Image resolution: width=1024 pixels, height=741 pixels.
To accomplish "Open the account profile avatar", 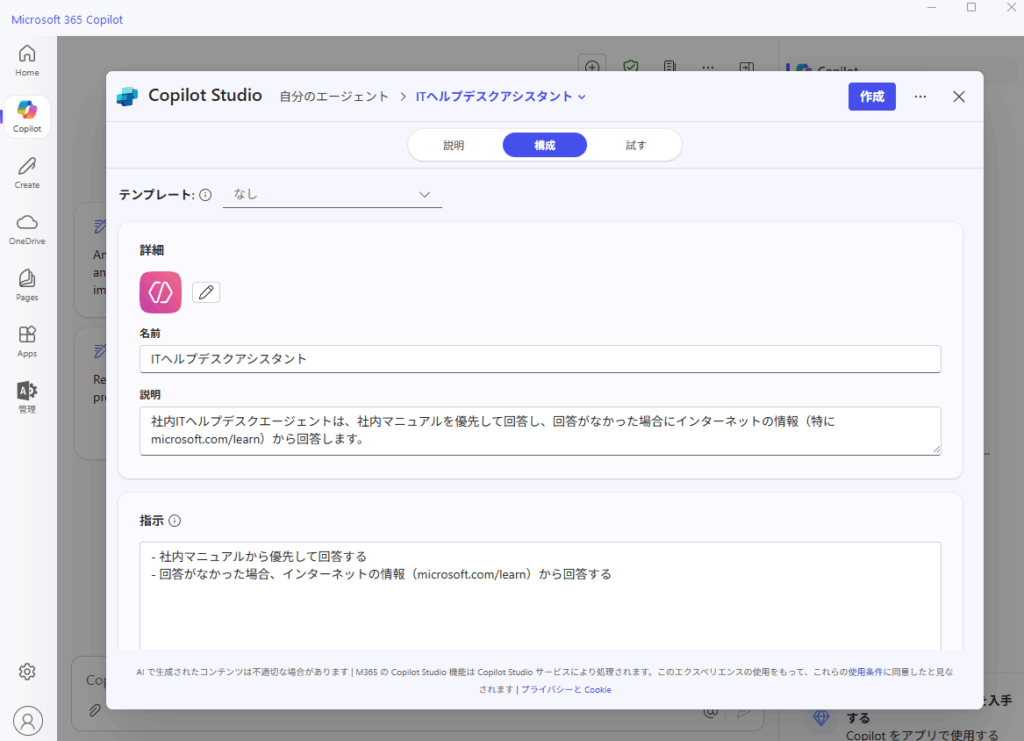I will [x=27, y=721].
